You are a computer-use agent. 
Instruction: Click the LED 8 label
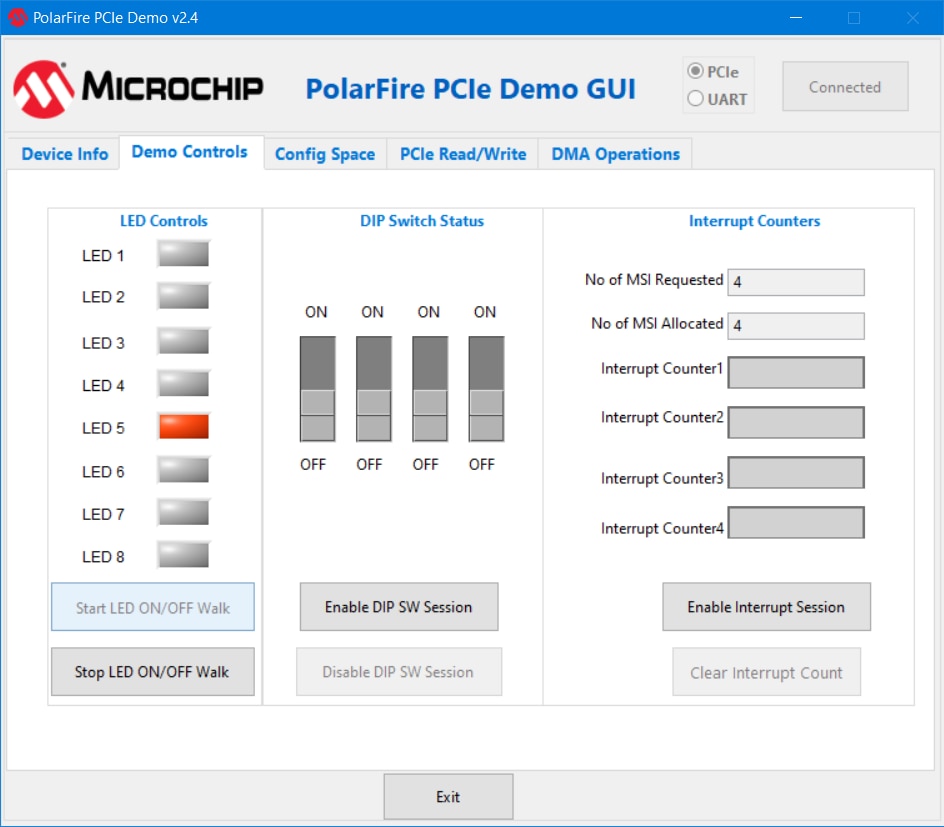(103, 557)
